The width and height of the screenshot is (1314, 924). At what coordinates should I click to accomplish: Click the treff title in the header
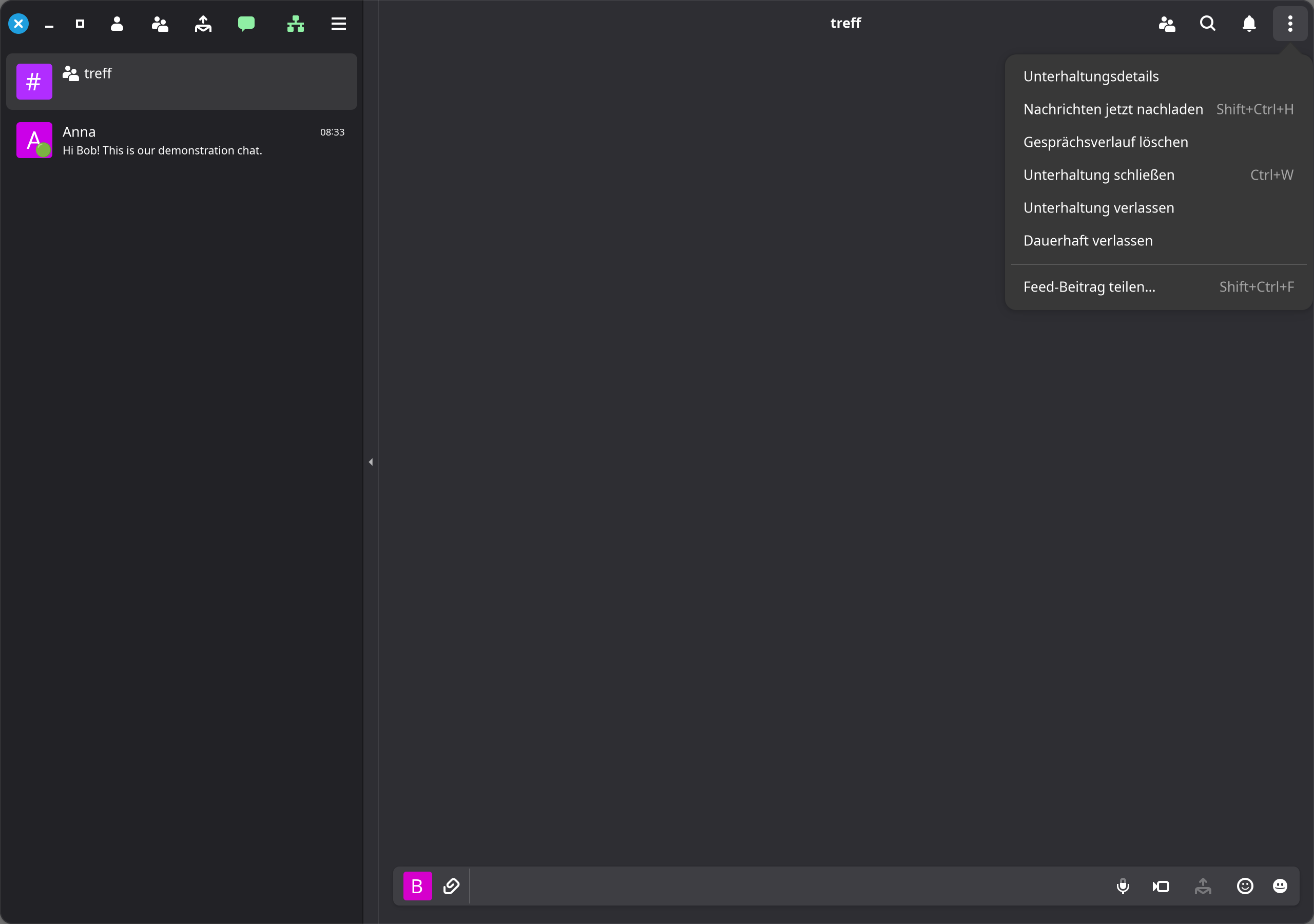tap(845, 23)
